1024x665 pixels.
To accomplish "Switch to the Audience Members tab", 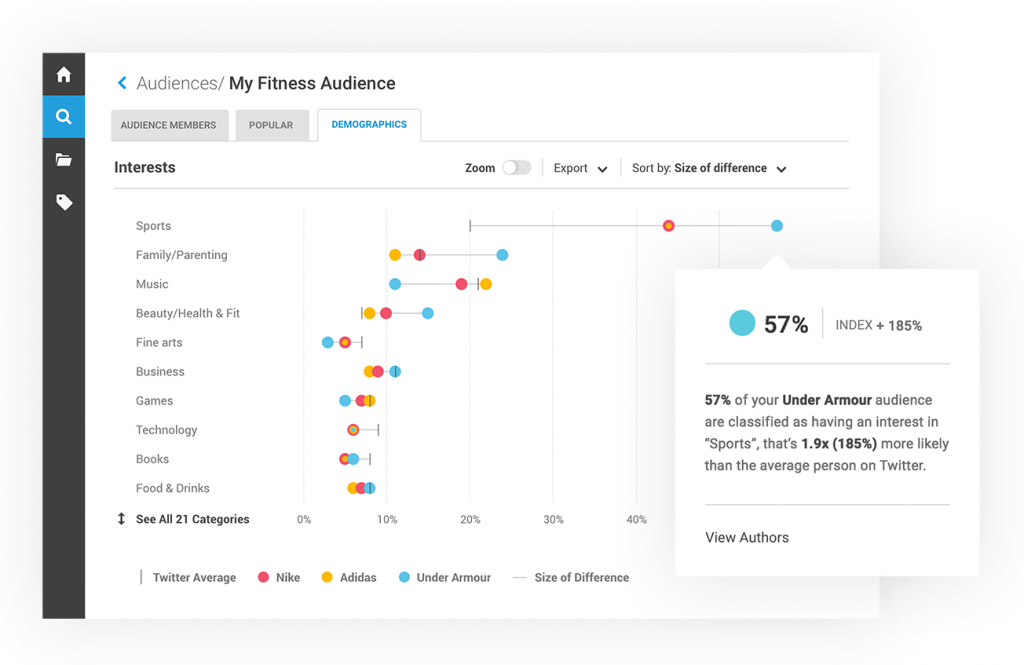I will tap(169, 125).
